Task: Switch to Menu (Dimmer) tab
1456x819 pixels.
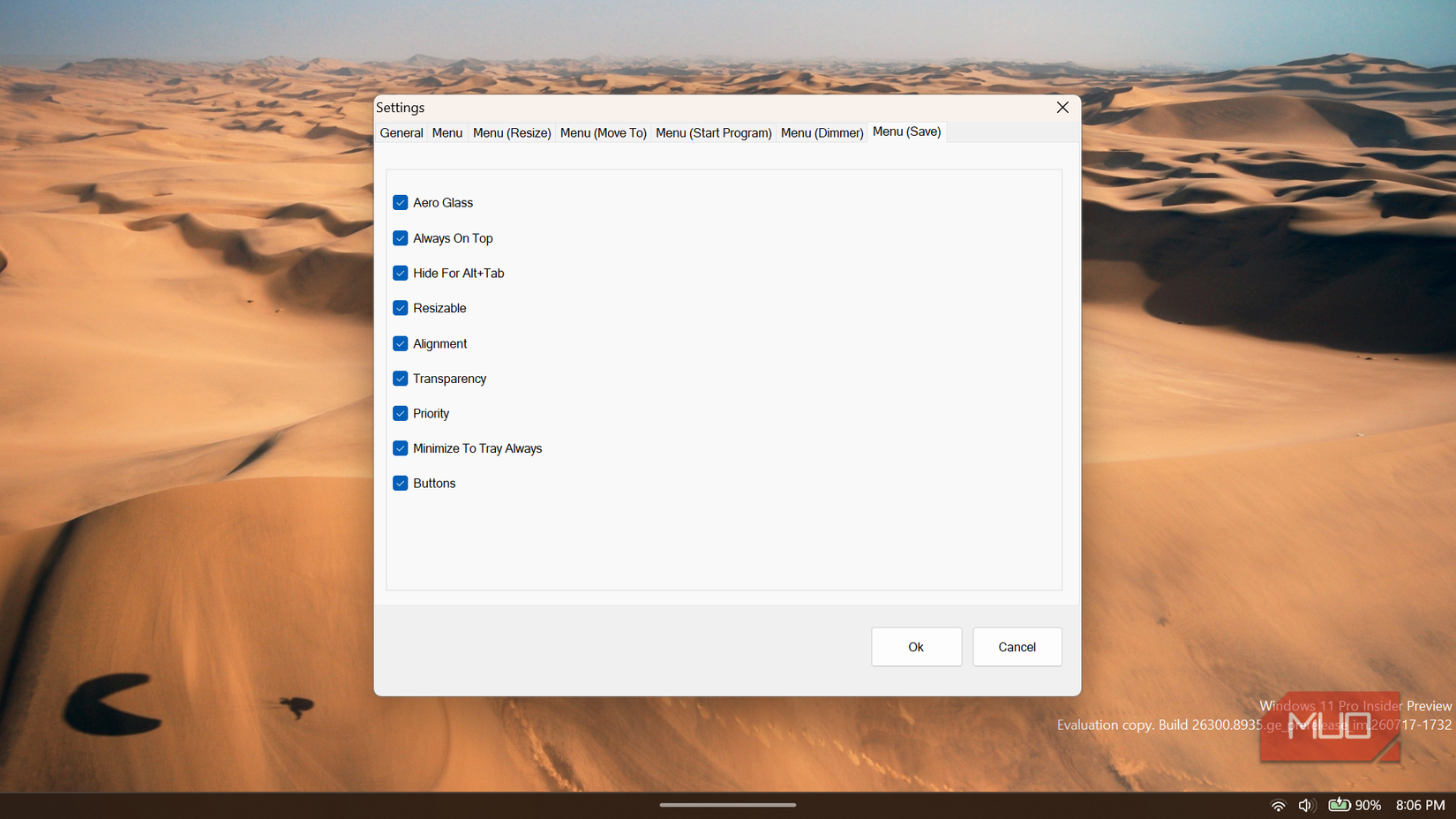Action: [822, 133]
